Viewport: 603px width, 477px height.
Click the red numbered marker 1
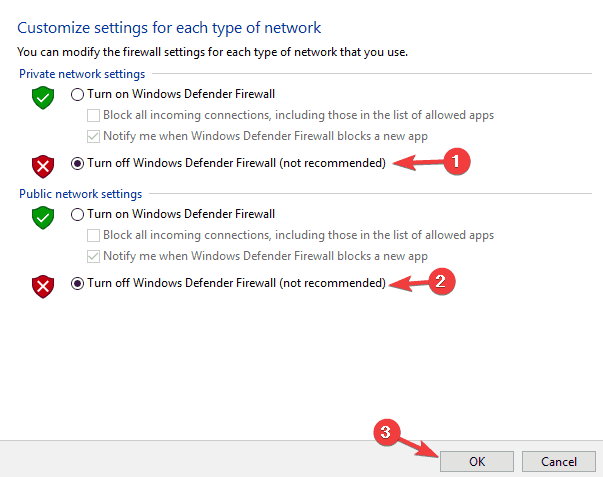[456, 161]
